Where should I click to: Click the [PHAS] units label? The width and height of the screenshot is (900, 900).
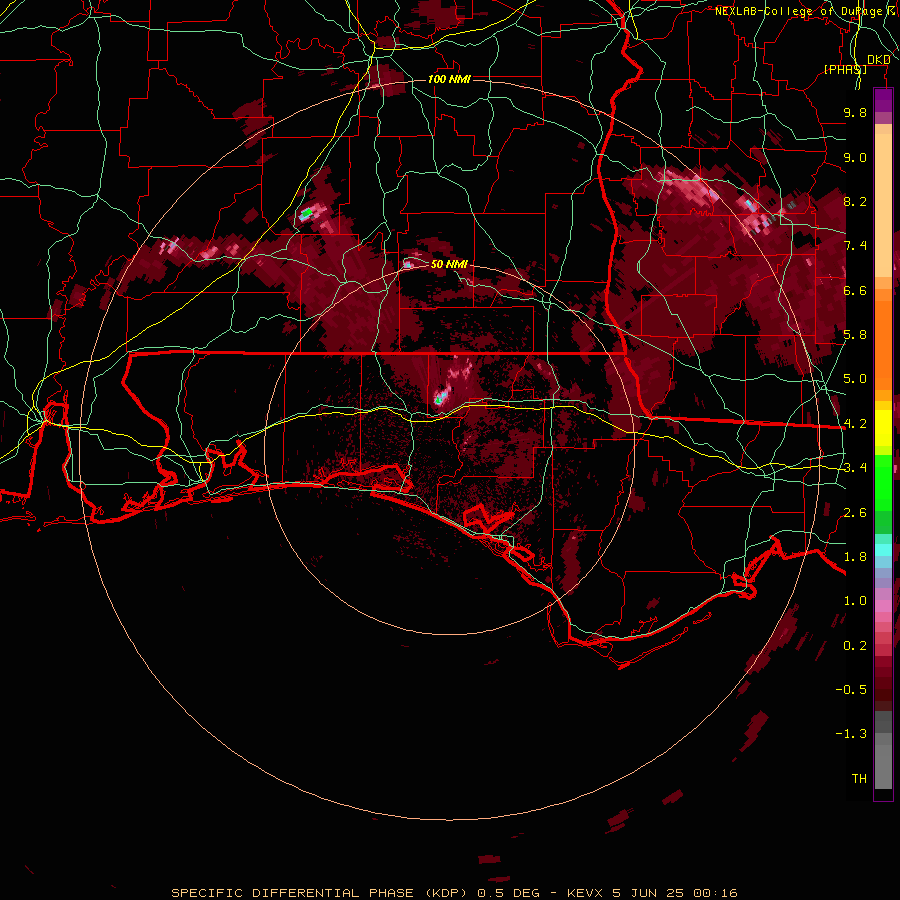point(845,69)
